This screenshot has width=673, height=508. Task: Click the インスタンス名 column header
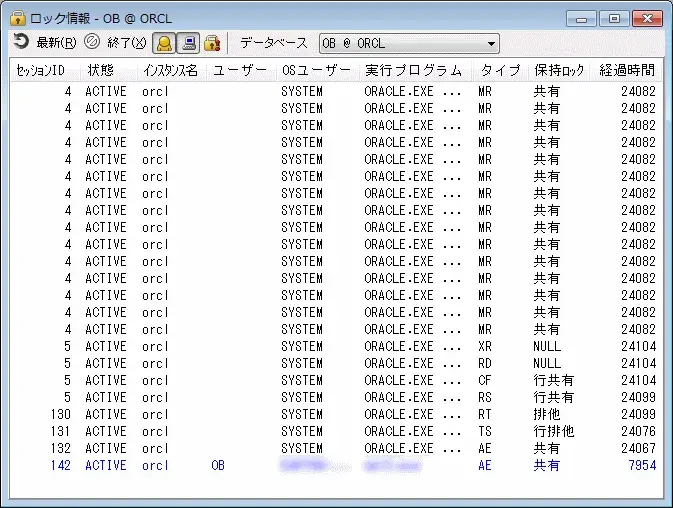(170, 71)
